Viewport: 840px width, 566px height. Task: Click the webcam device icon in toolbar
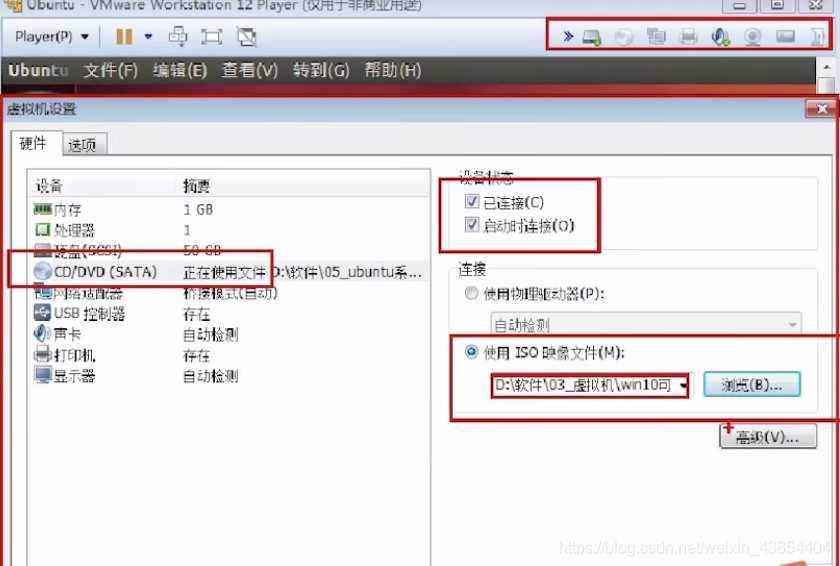(753, 37)
